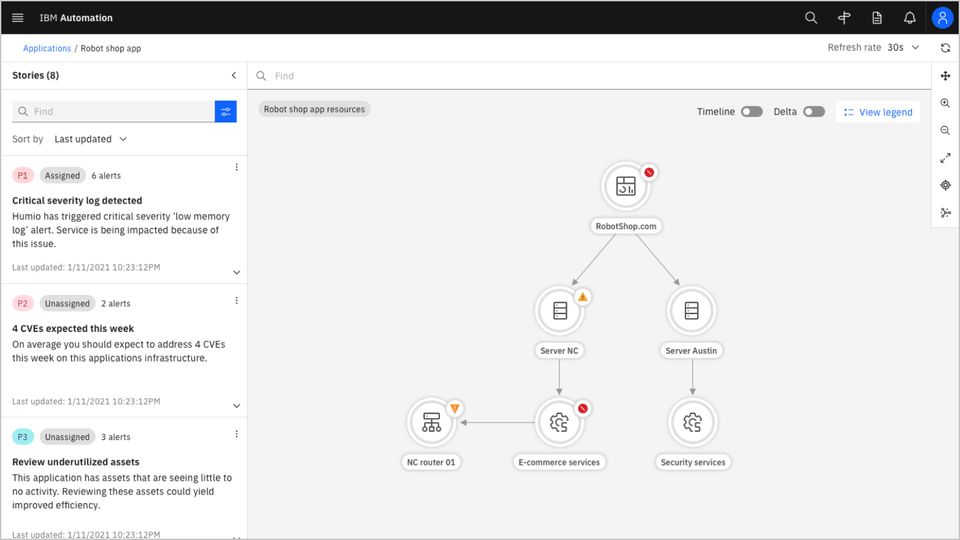
Task: Select the RobotShop.com topology node
Action: coord(626,186)
